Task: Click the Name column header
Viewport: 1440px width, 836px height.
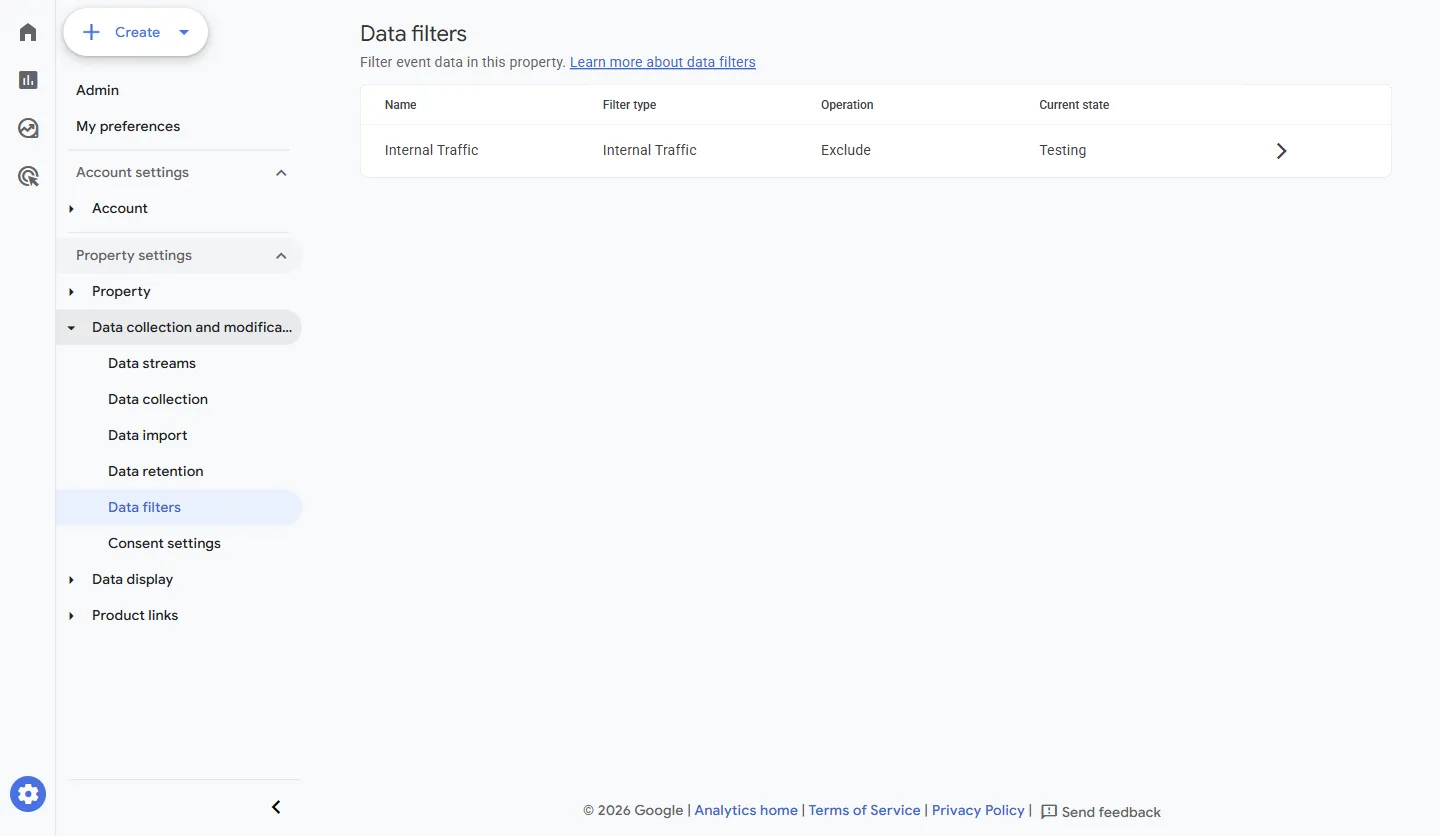Action: click(x=401, y=105)
